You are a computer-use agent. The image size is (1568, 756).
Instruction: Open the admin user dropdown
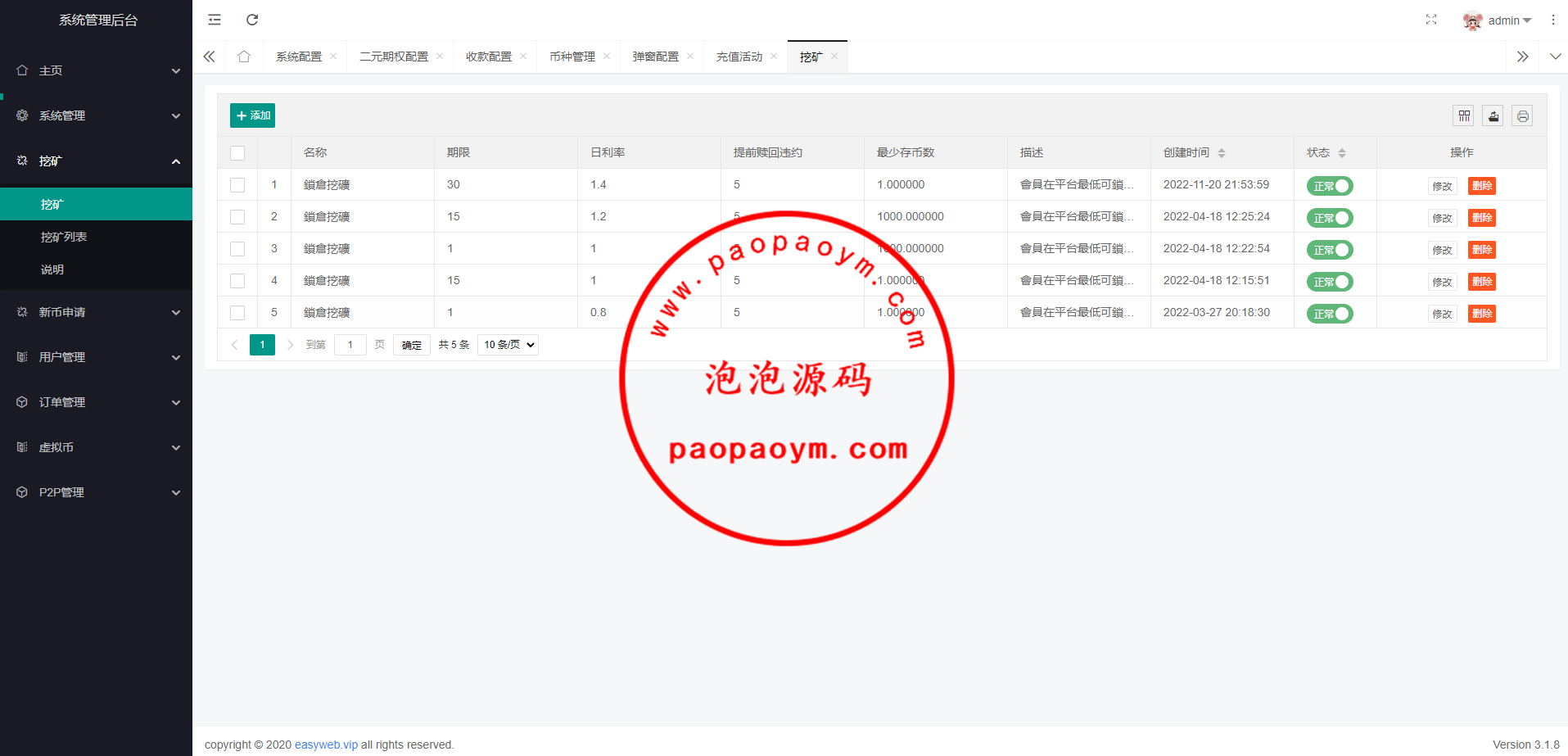click(x=1498, y=20)
